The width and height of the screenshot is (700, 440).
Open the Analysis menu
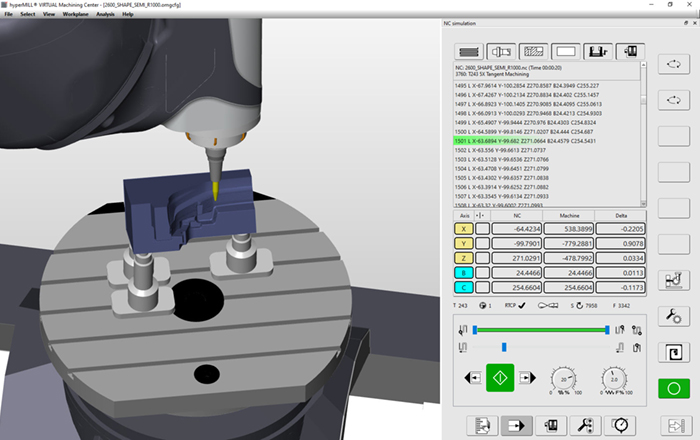105,14
